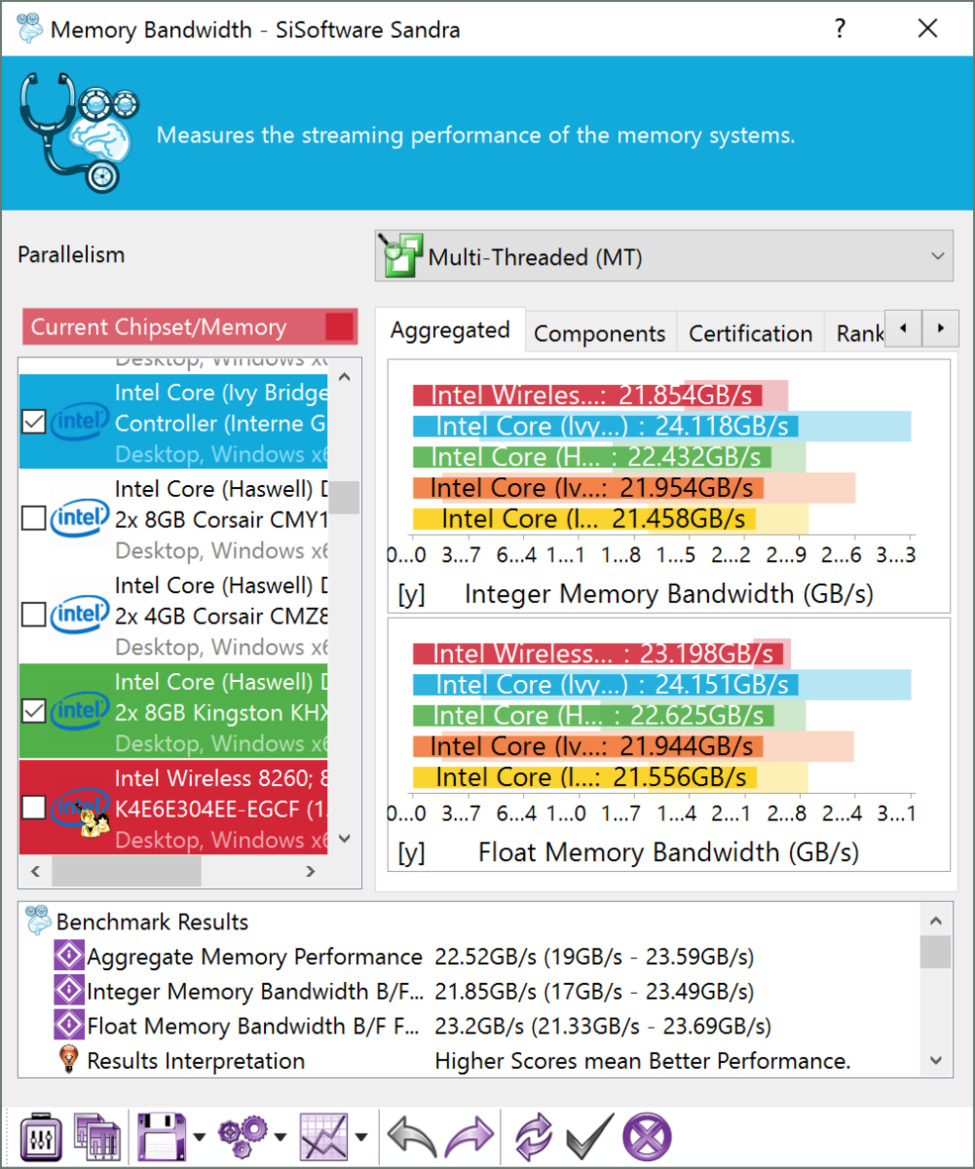Expand the chart icon's dropdown arrow
Viewport: 975px width, 1169px height.
pos(362,1138)
